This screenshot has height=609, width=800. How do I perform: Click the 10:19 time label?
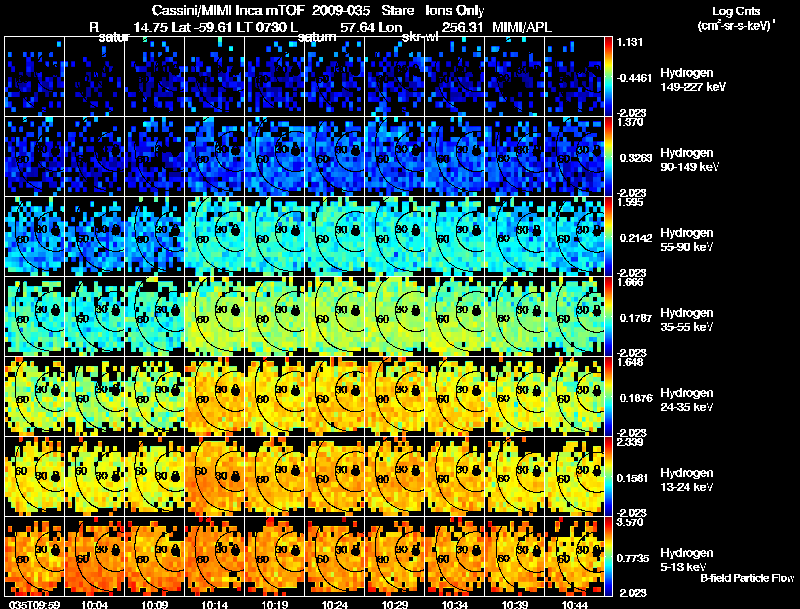coord(275,604)
